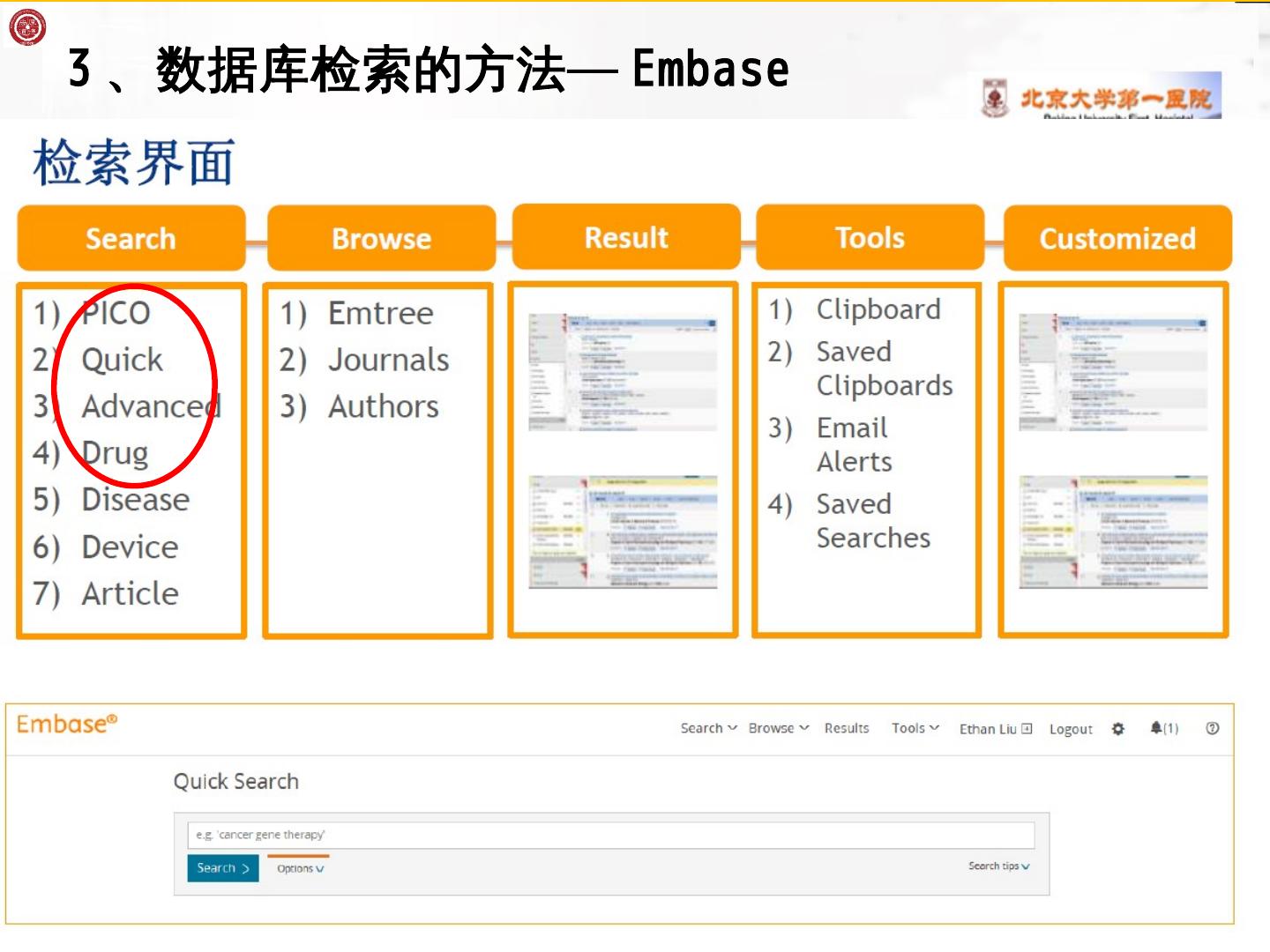Screen dimensions: 1270x952
Task: Select the orange Tools tab
Action: pos(870,237)
